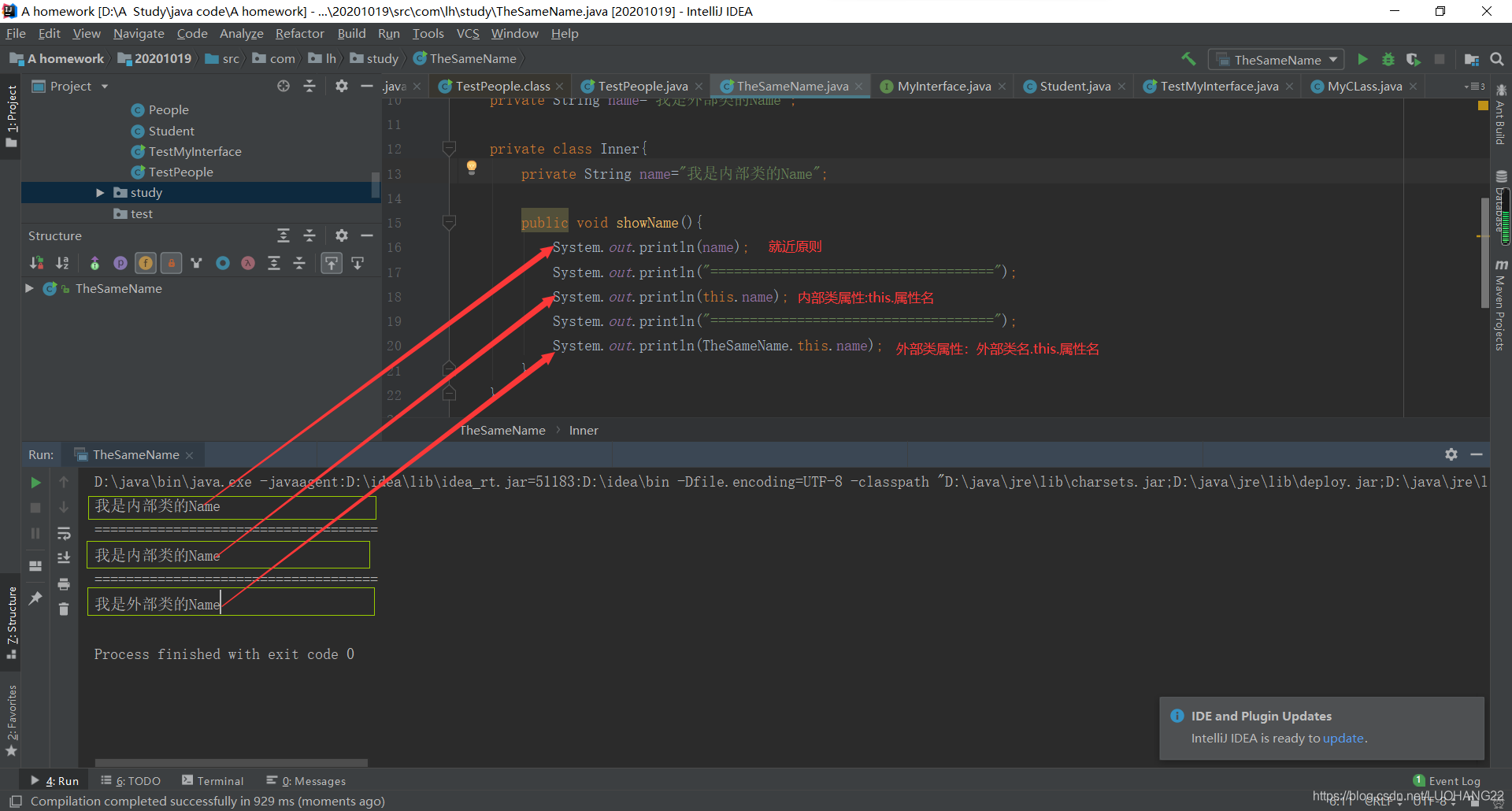Toggle sort by visibility in Structure

[37, 263]
